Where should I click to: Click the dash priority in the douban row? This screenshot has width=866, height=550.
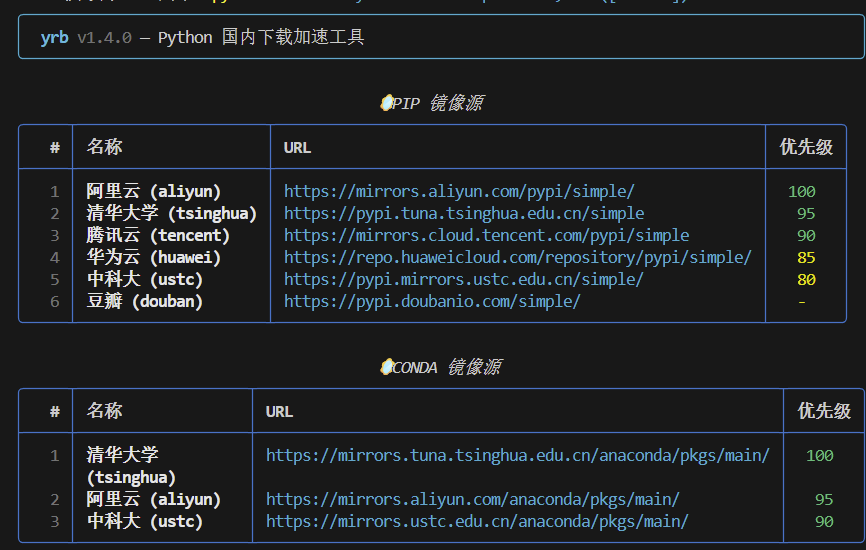pos(802,302)
